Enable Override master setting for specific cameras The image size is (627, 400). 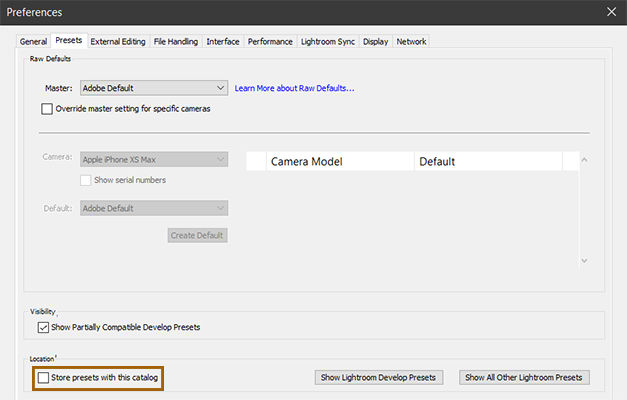coord(47,109)
